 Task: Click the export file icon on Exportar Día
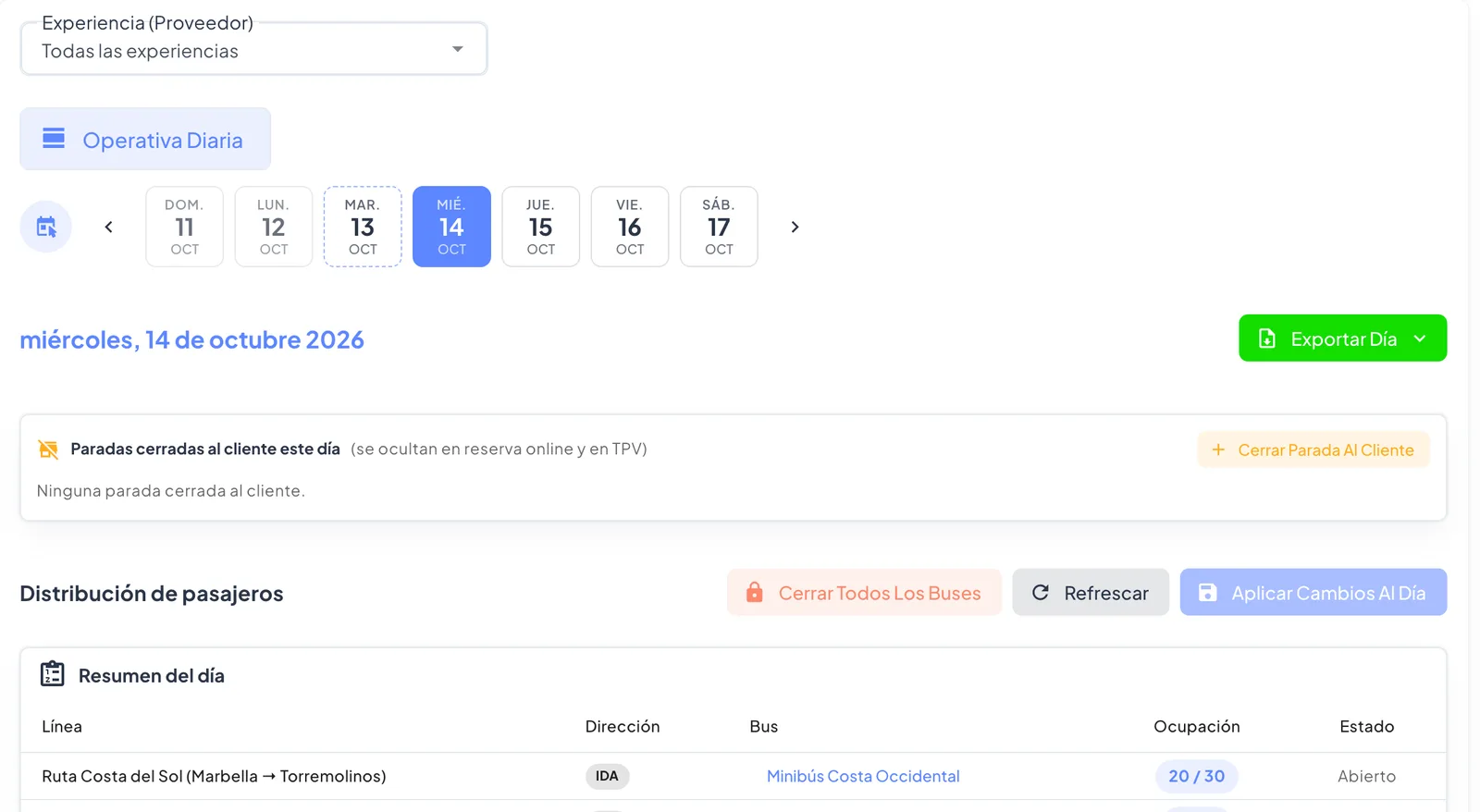coord(1267,338)
